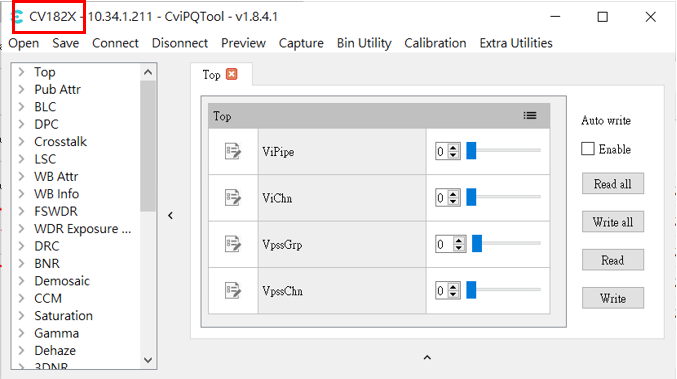Viewport: 677px width, 379px height.
Task: Click the ViChn edit icon
Action: pos(233,198)
